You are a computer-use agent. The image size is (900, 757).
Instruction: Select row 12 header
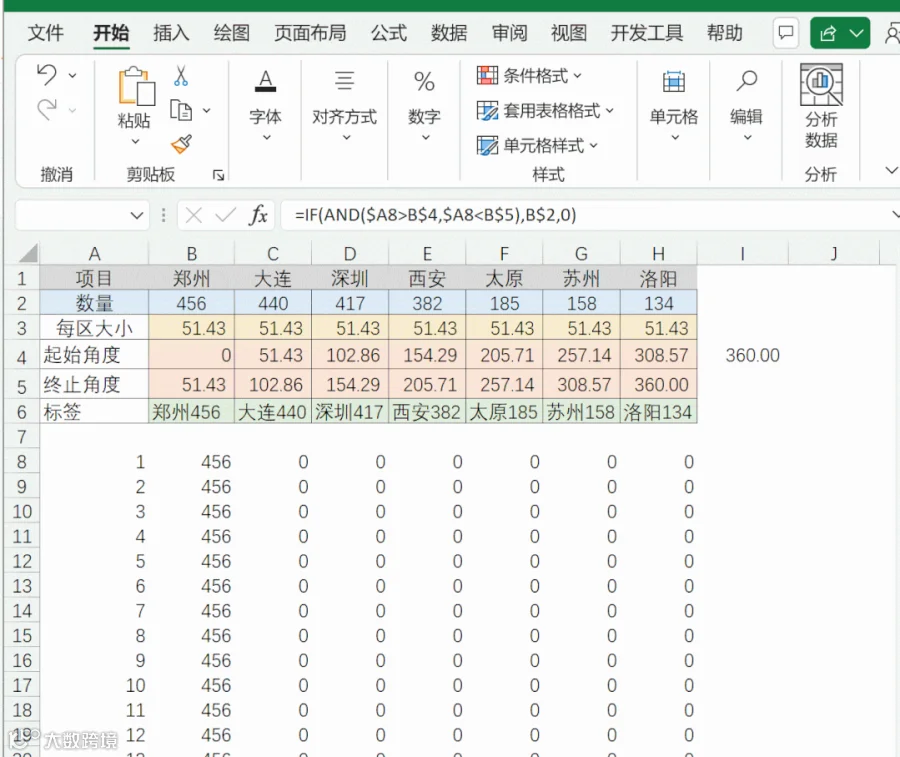(22, 561)
